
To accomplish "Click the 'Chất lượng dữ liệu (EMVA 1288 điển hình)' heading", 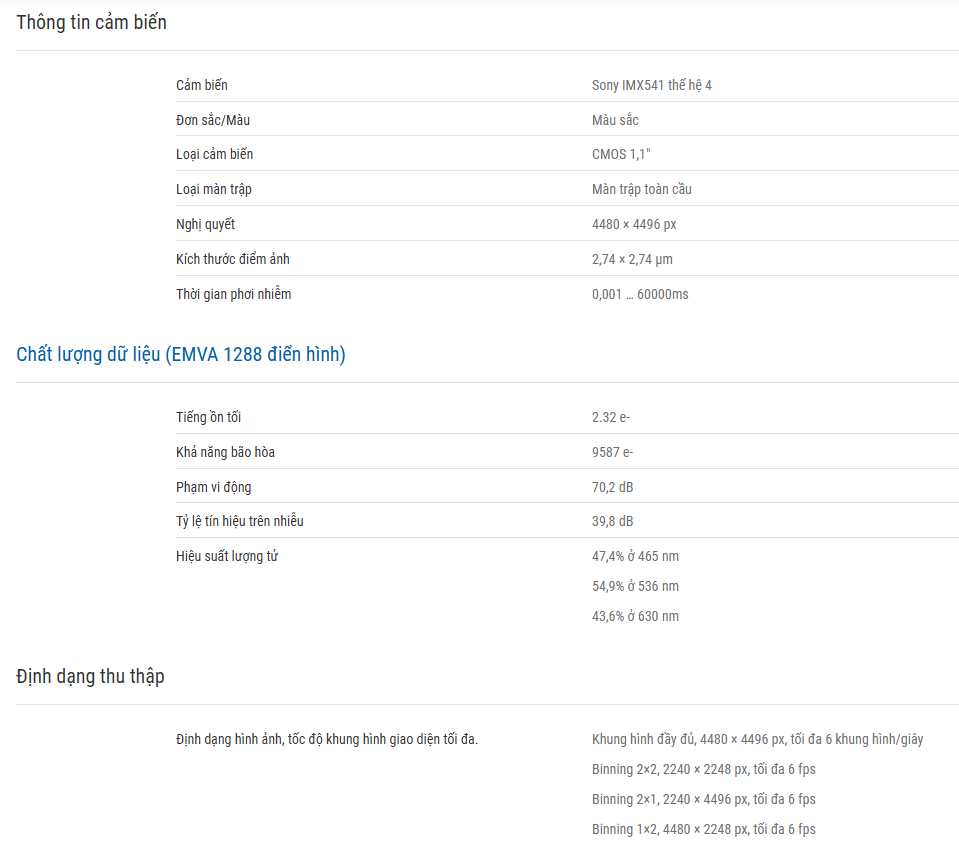I will click(181, 355).
